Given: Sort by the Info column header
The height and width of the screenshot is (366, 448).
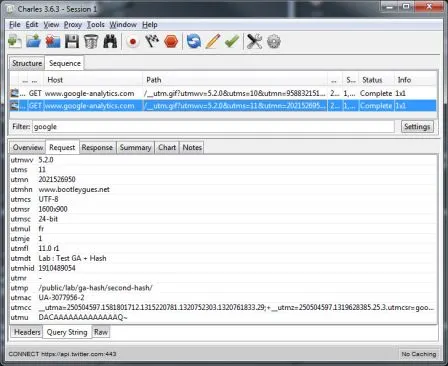Looking at the screenshot, I should (416, 80).
